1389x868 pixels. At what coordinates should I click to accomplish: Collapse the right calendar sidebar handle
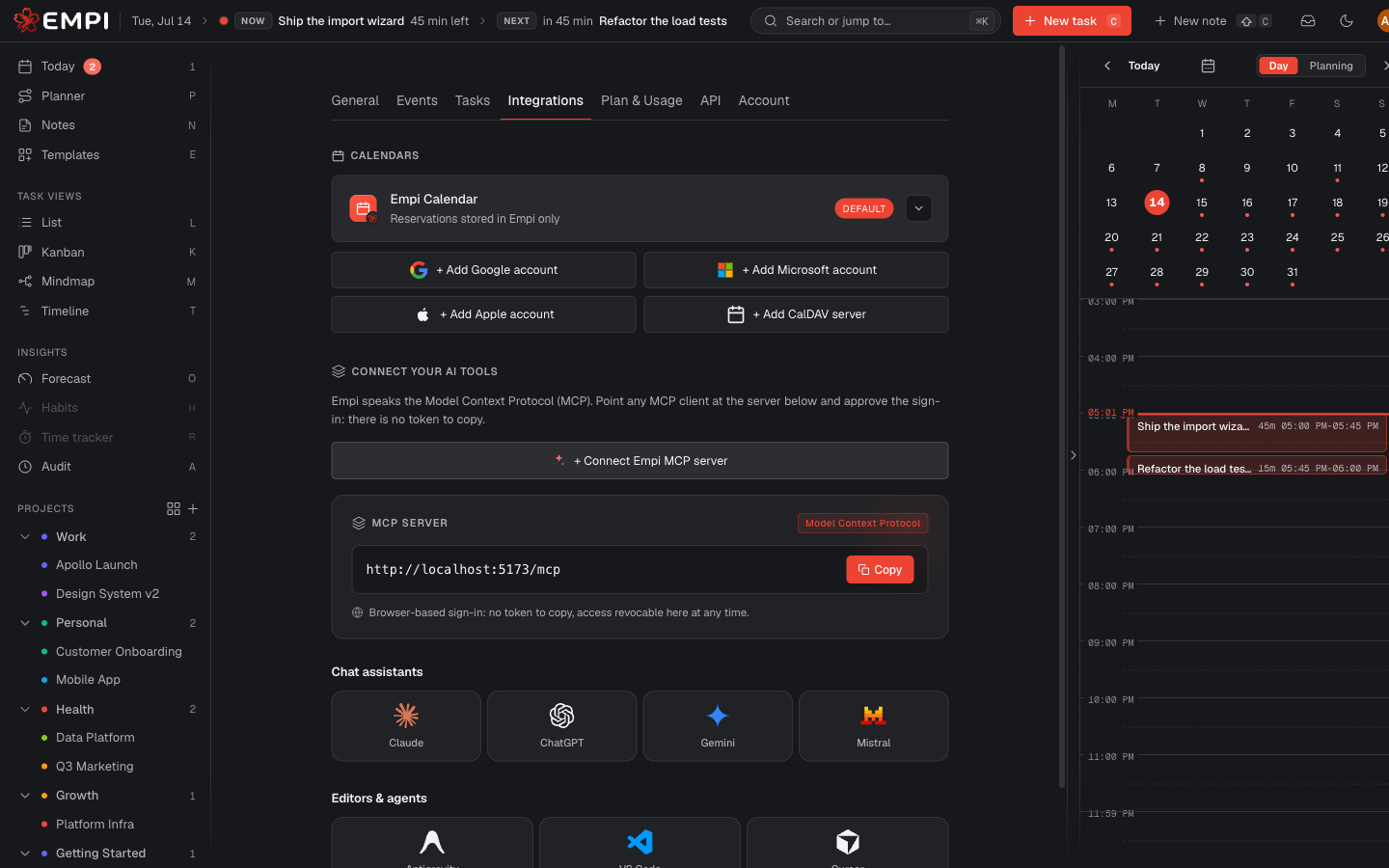coord(1073,455)
